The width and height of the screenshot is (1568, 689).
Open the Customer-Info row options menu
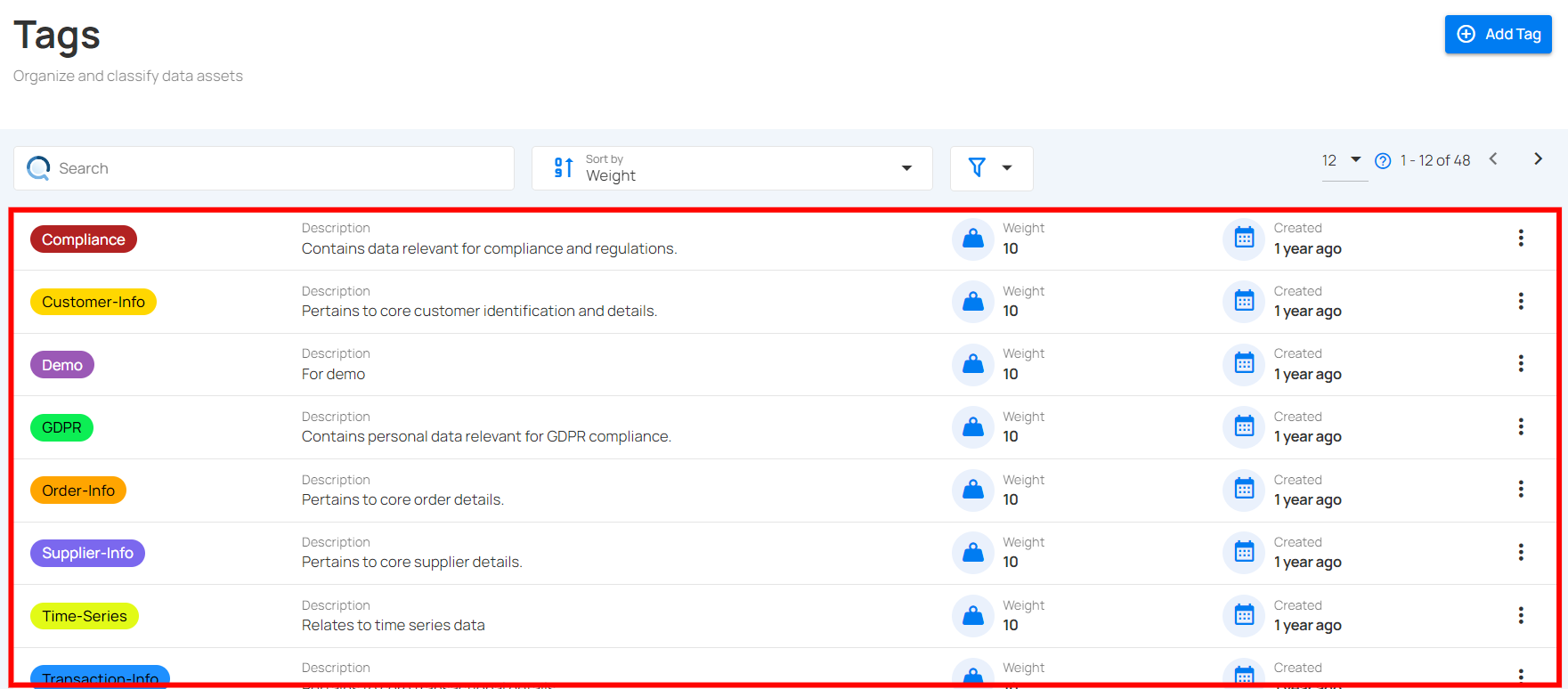(1521, 301)
